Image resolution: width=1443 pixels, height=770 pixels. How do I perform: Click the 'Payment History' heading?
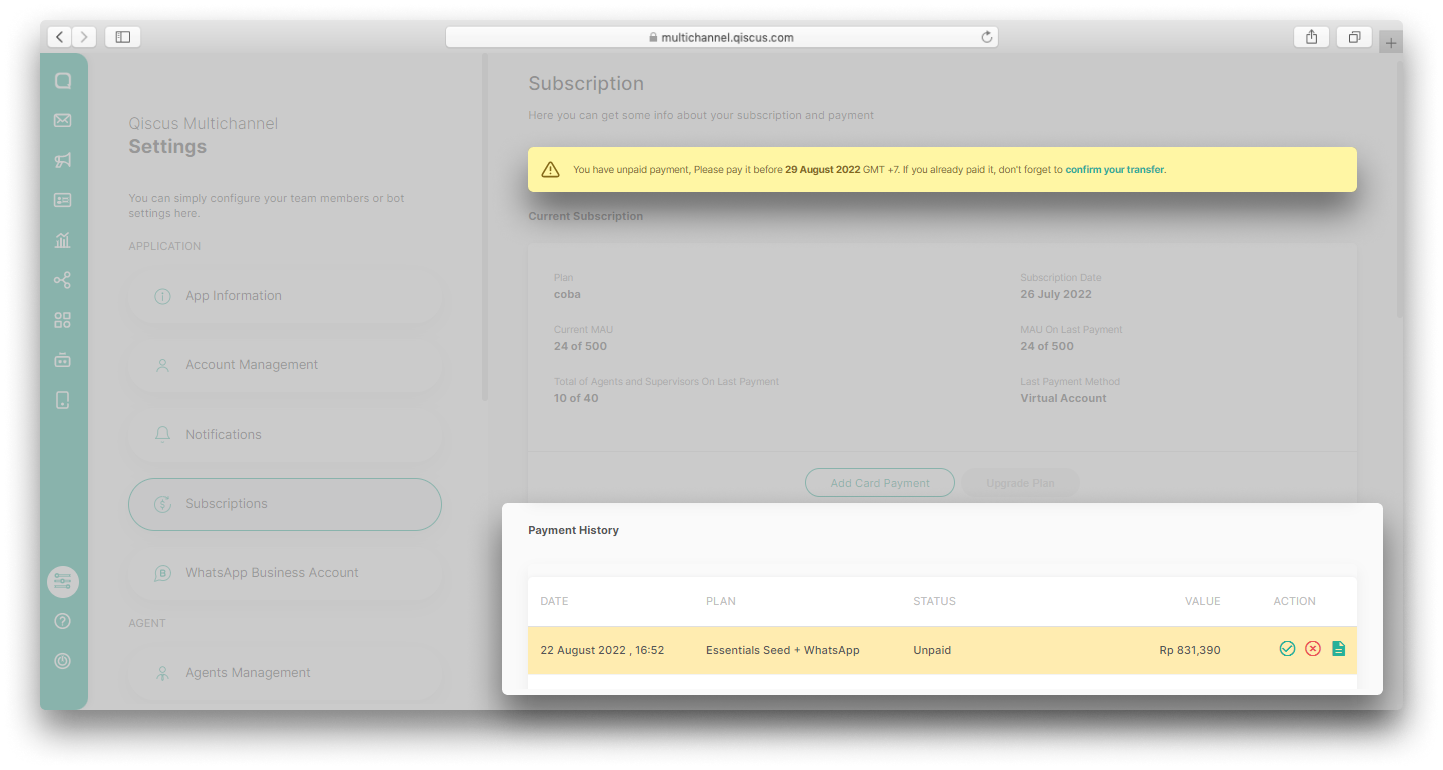[x=573, y=530]
